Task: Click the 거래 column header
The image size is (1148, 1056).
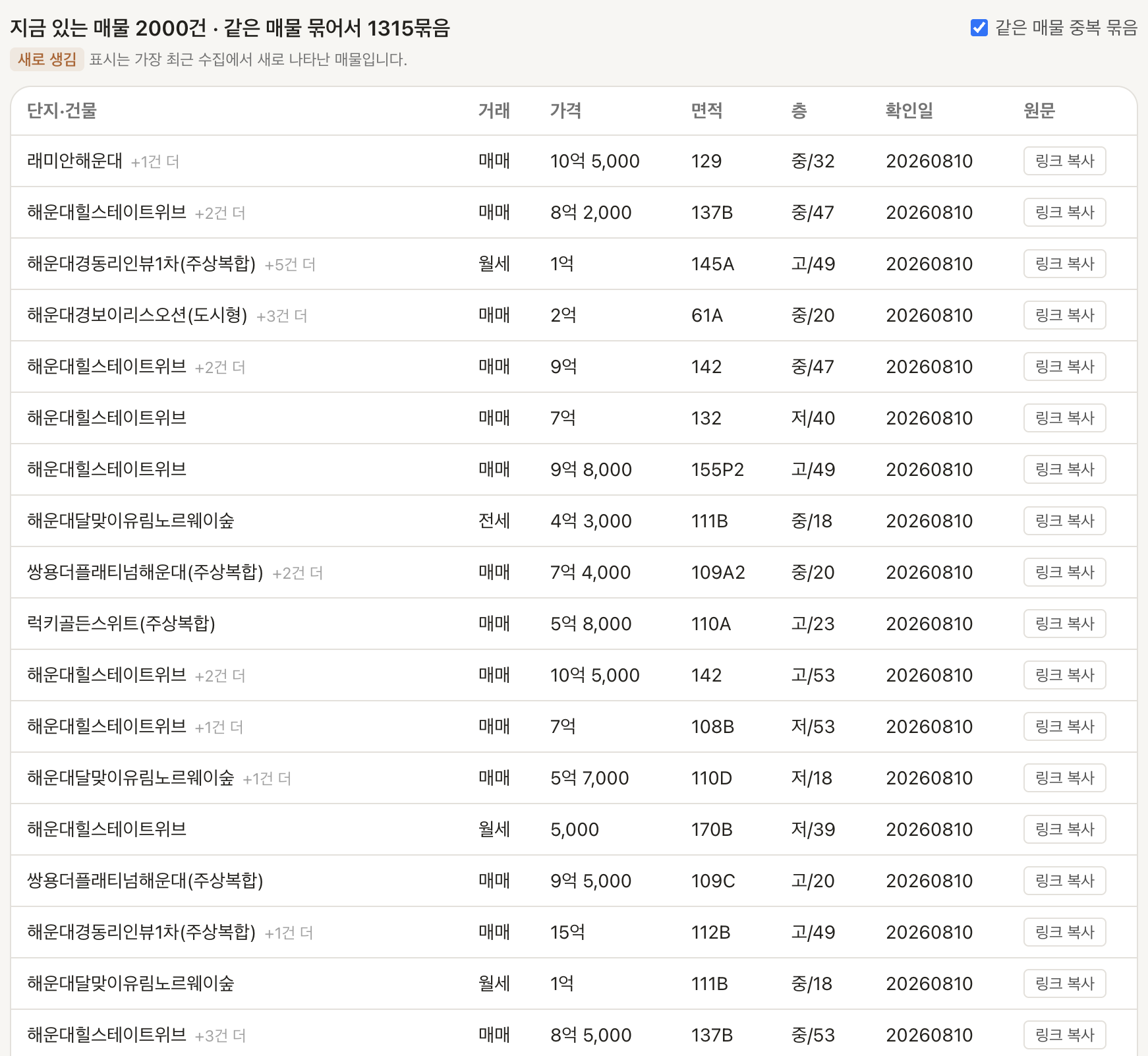Action: click(494, 111)
